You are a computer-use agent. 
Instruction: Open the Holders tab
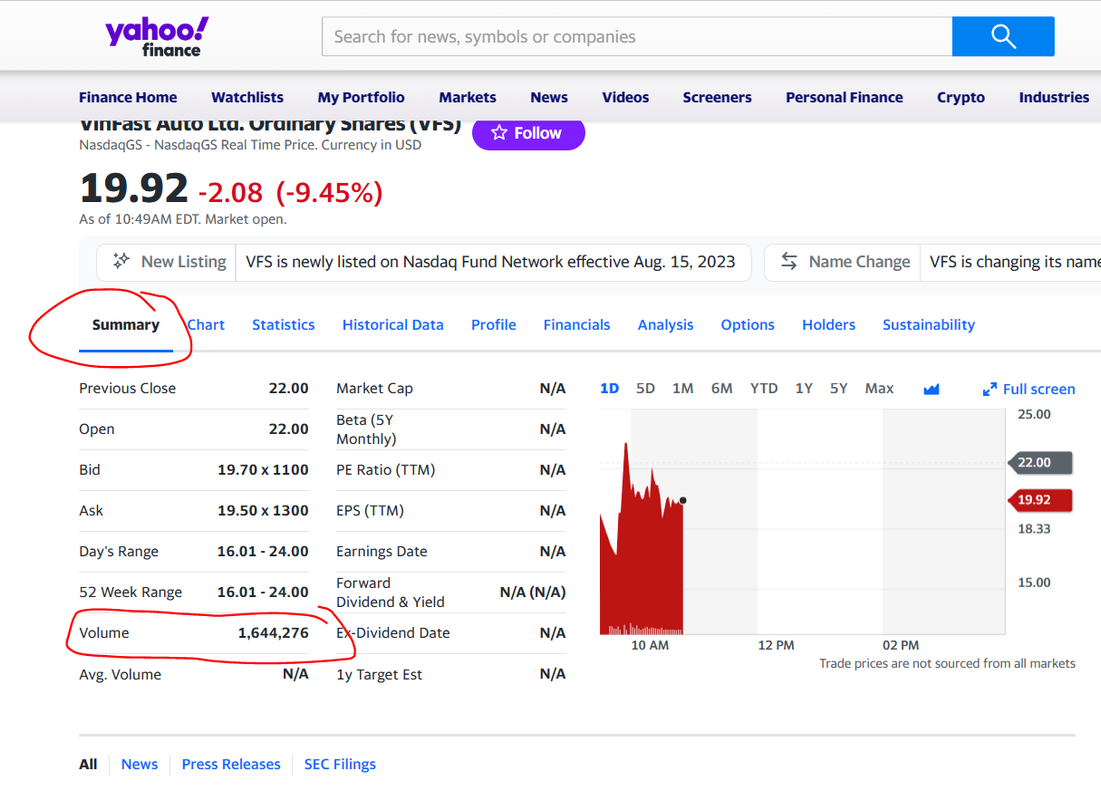point(829,325)
